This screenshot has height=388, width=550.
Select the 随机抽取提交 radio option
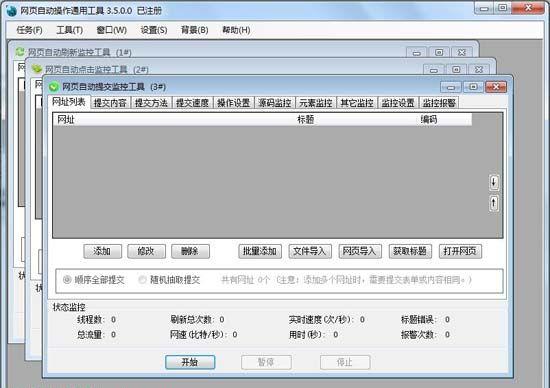pyautogui.click(x=169, y=280)
